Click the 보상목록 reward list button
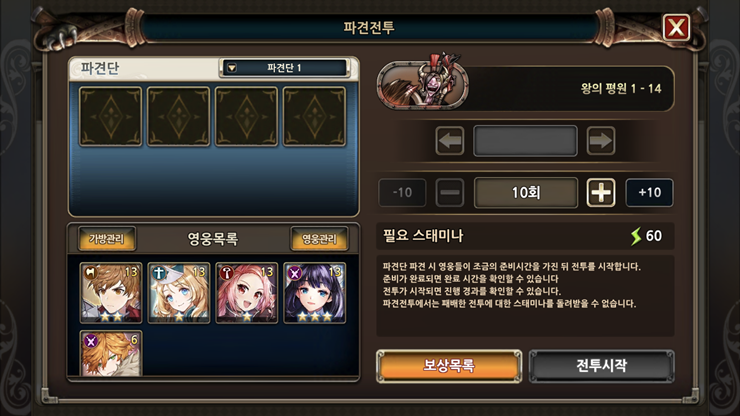 coord(449,366)
